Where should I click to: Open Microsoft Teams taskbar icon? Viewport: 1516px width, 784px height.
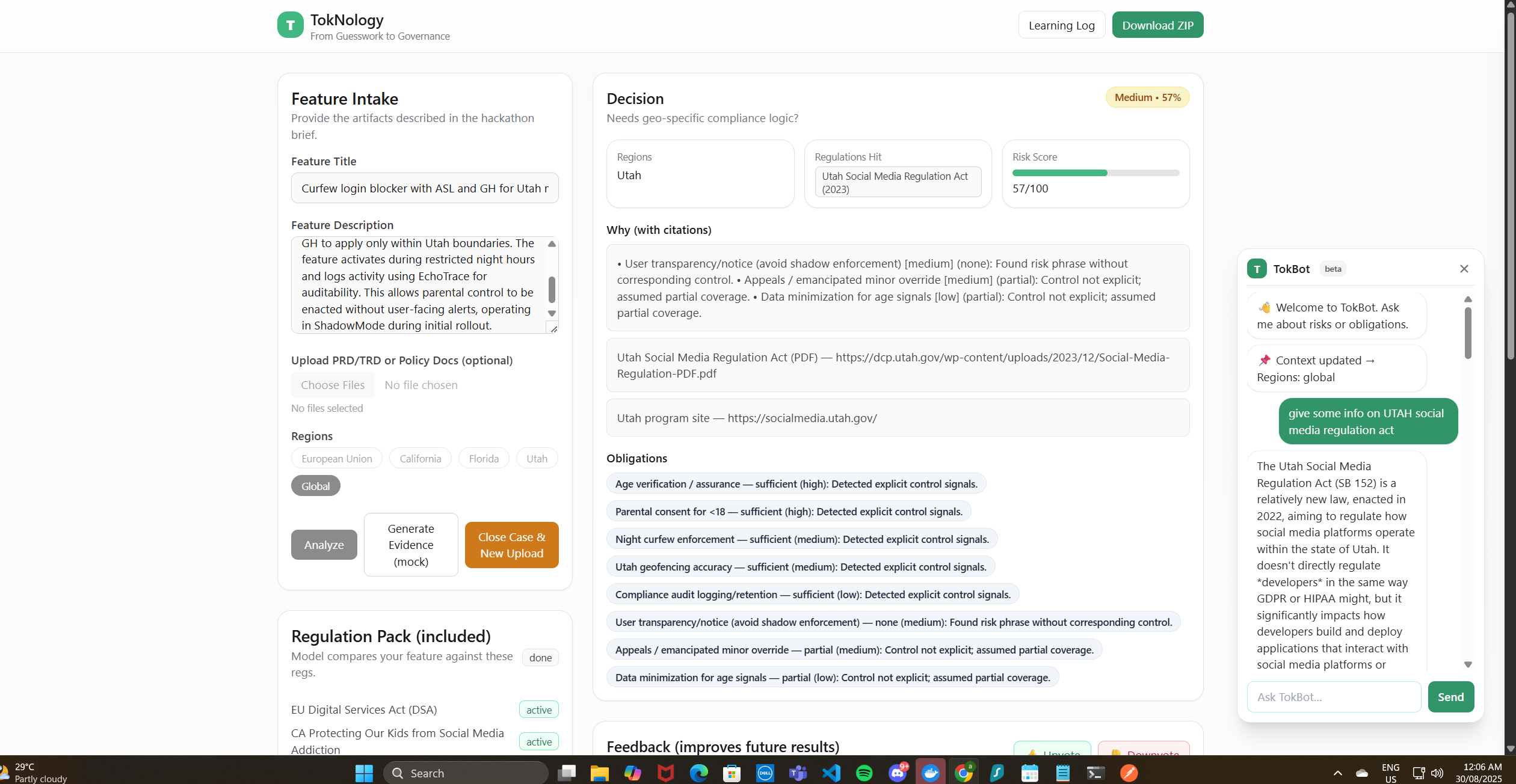click(798, 773)
